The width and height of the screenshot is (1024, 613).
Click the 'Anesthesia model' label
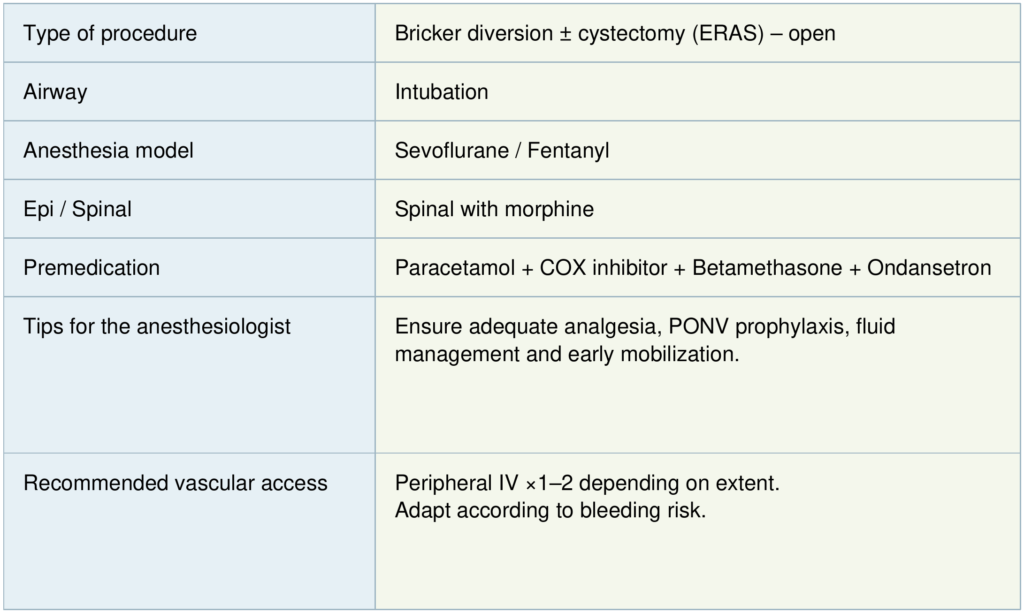[x=108, y=151]
